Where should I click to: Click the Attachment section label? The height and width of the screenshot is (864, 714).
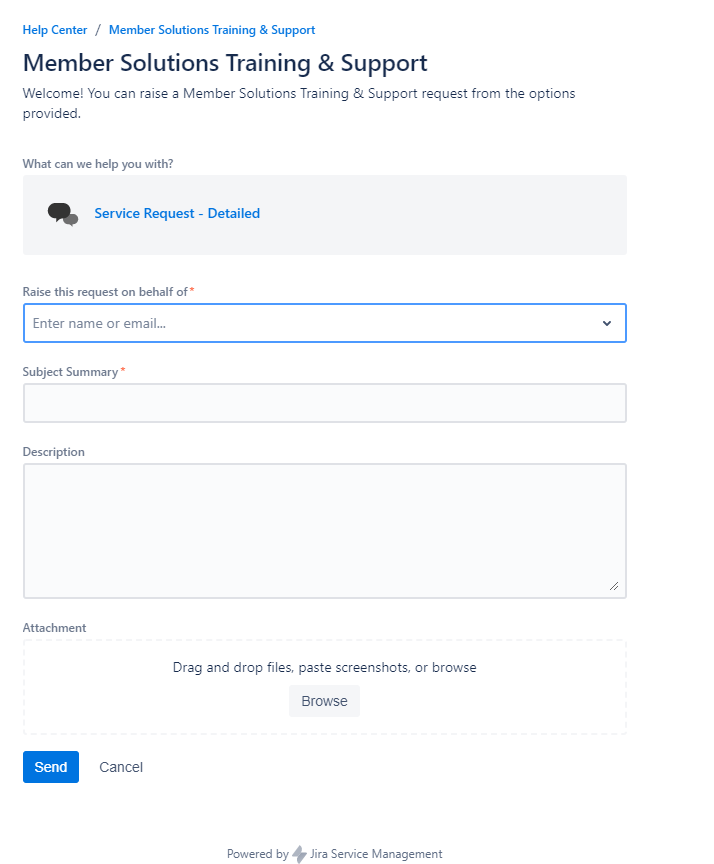[x=54, y=628]
